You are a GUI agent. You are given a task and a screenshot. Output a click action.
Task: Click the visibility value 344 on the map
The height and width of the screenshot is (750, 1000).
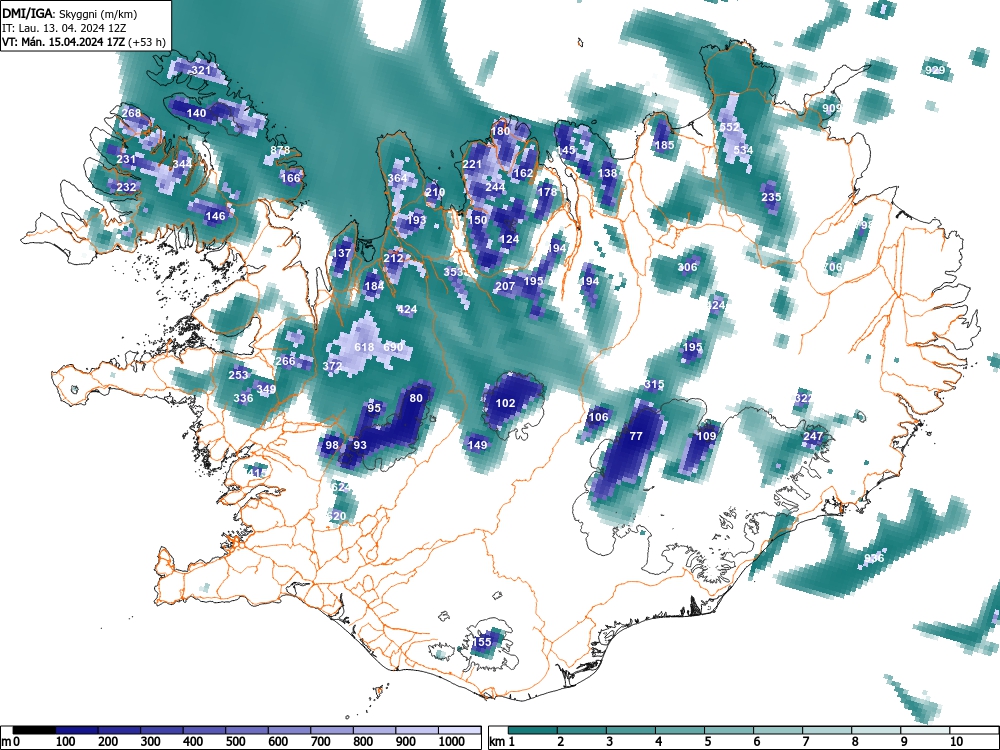[182, 164]
